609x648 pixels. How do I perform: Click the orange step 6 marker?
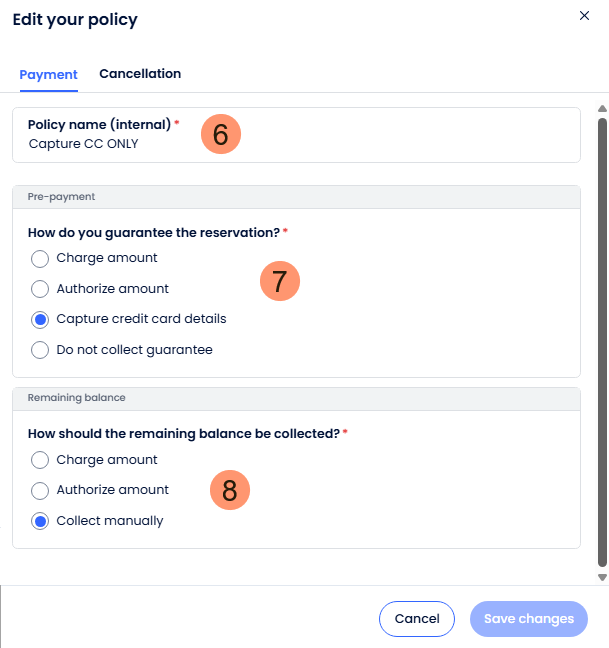pos(221,135)
